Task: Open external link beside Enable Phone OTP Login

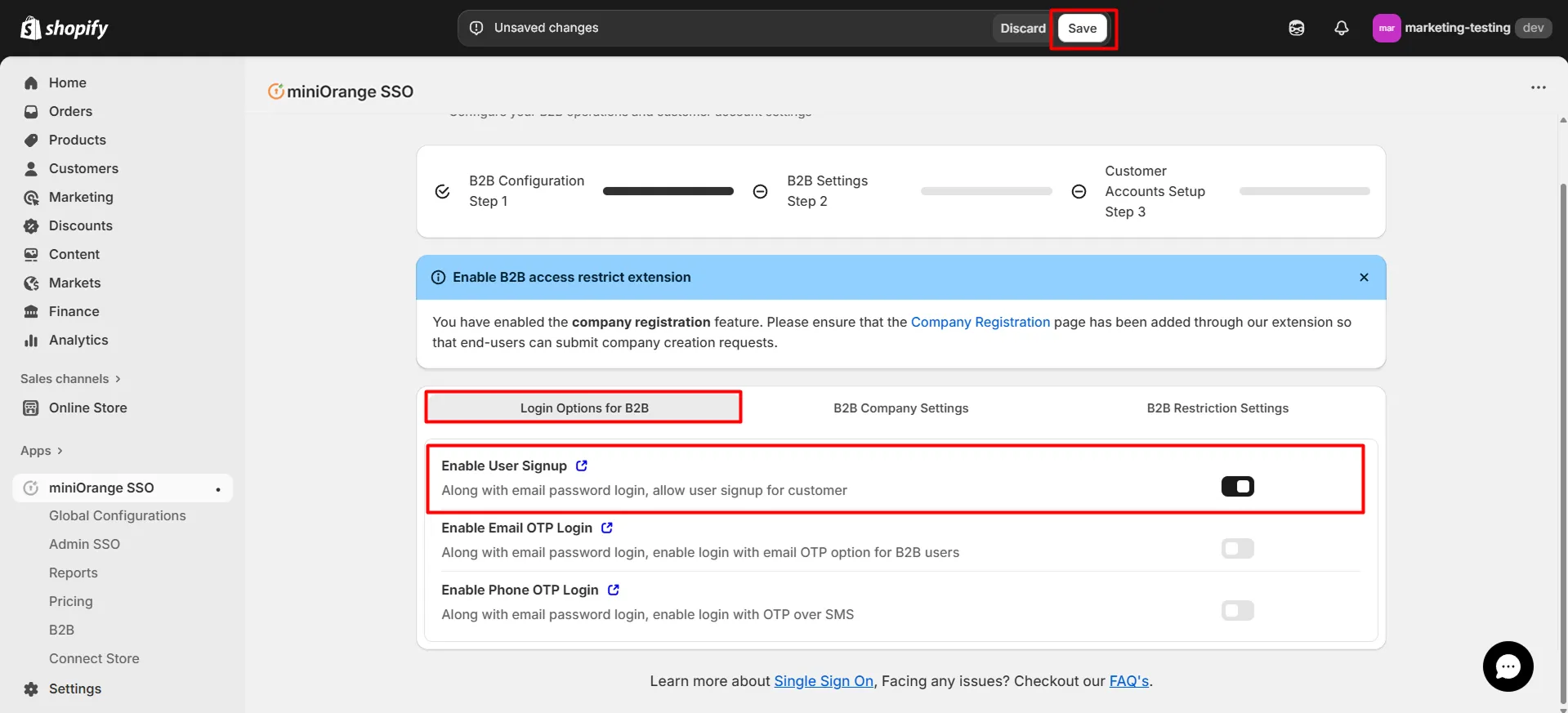Action: [614, 590]
